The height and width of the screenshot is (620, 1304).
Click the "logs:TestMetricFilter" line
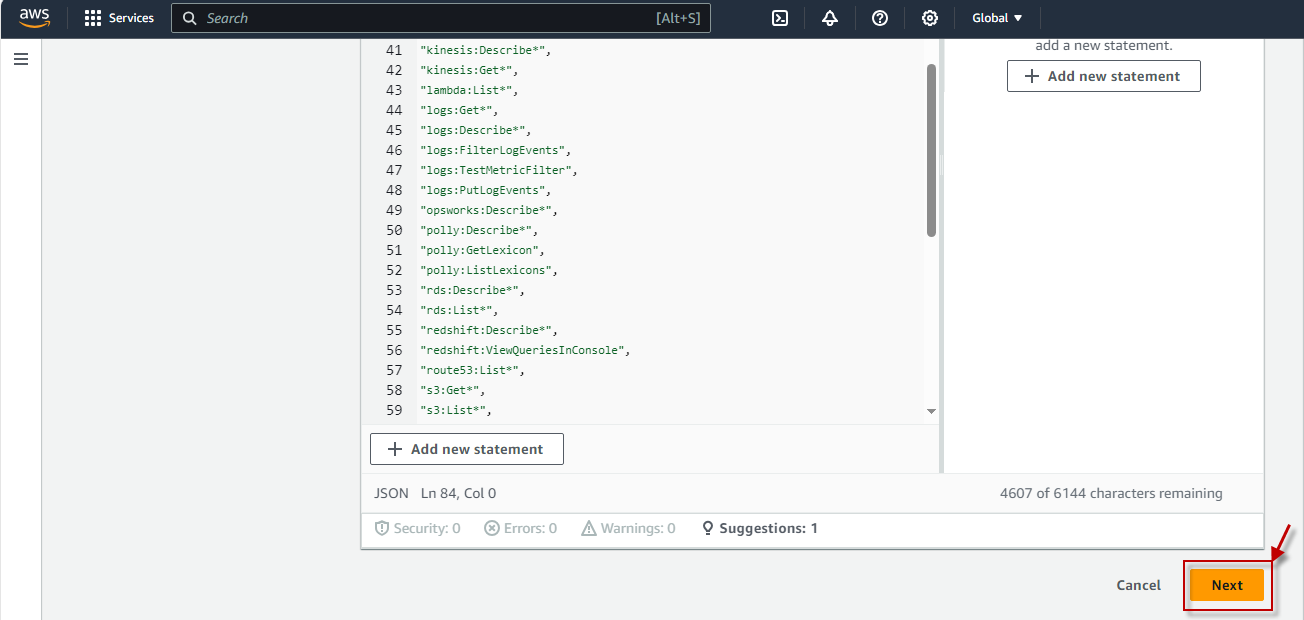tap(499, 170)
